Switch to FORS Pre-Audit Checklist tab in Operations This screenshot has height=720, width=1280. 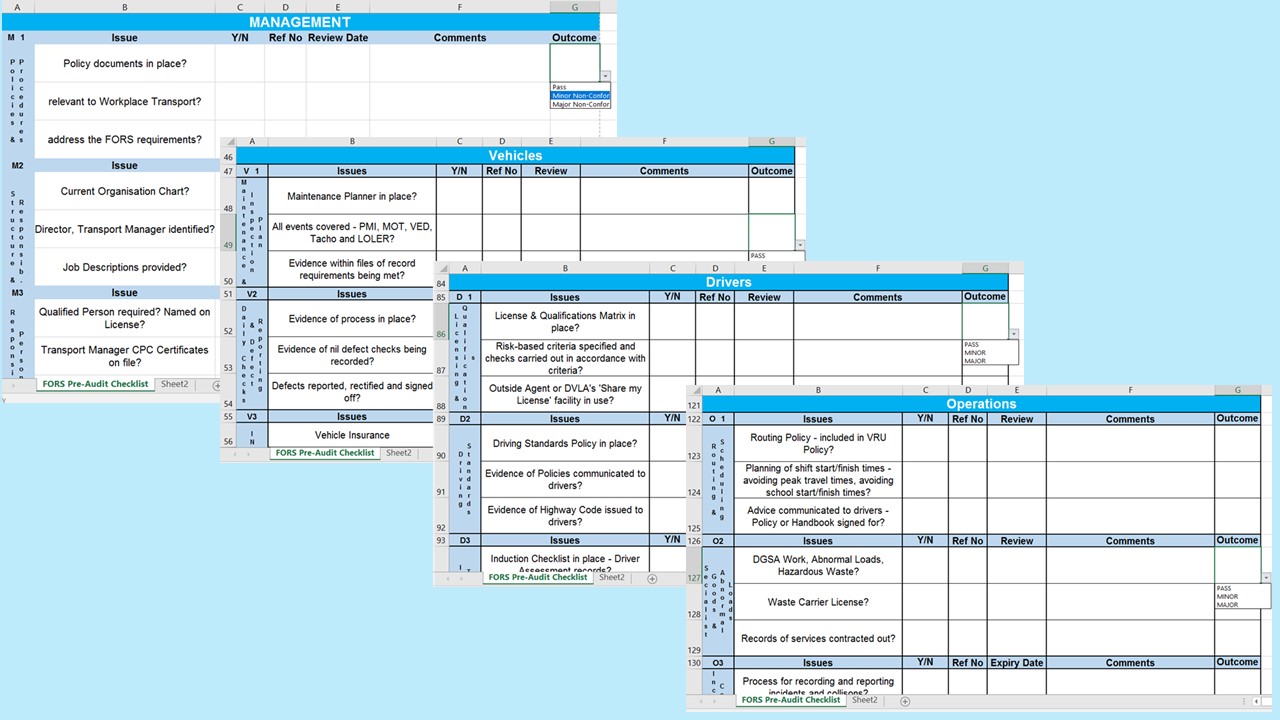coord(790,700)
